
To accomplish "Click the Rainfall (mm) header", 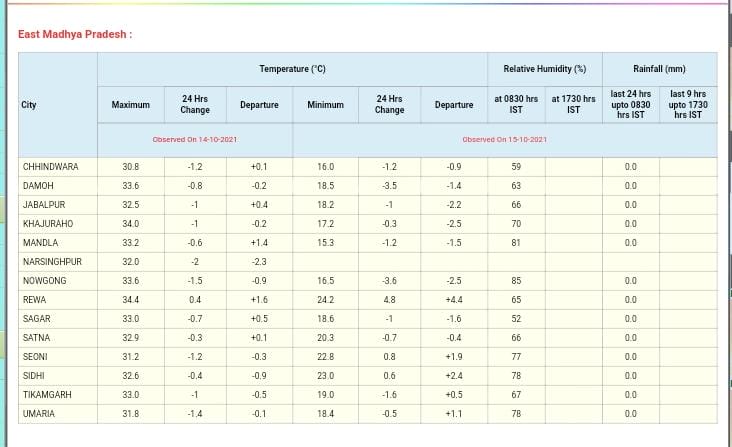I will click(x=659, y=69).
